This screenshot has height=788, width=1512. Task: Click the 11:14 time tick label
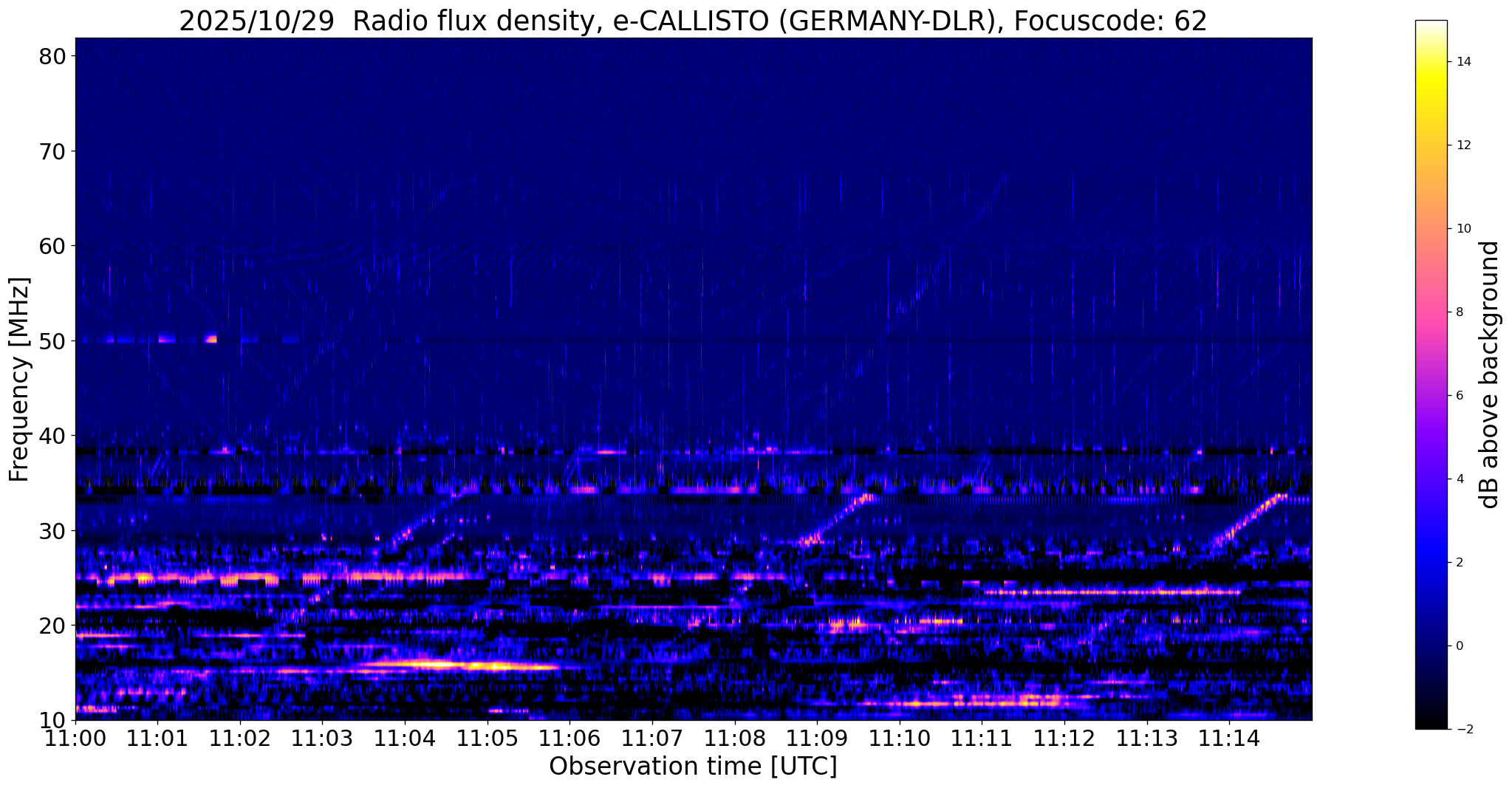tap(1229, 737)
